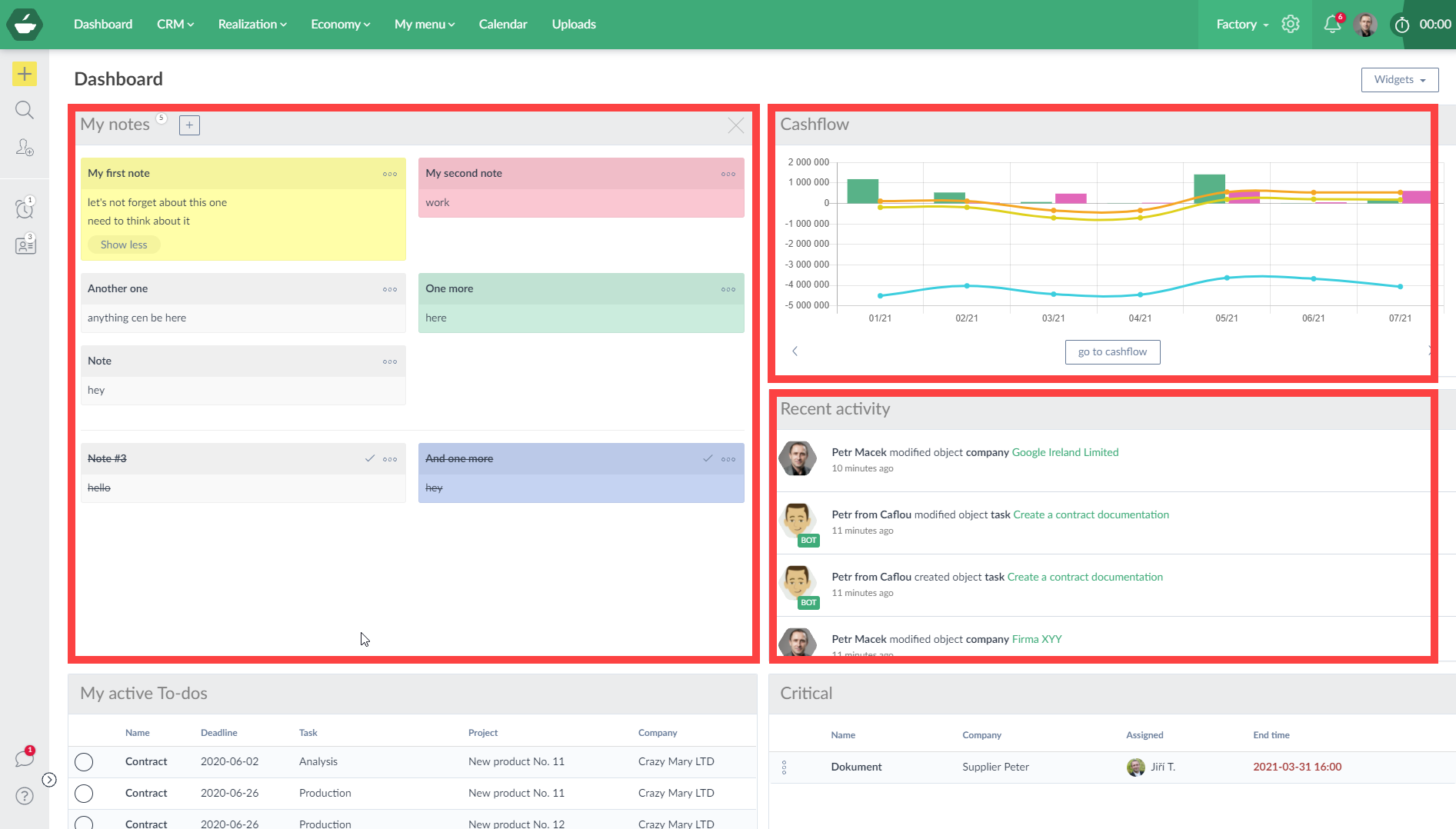Open the Realization dropdown menu
1456x829 pixels.
tap(252, 25)
